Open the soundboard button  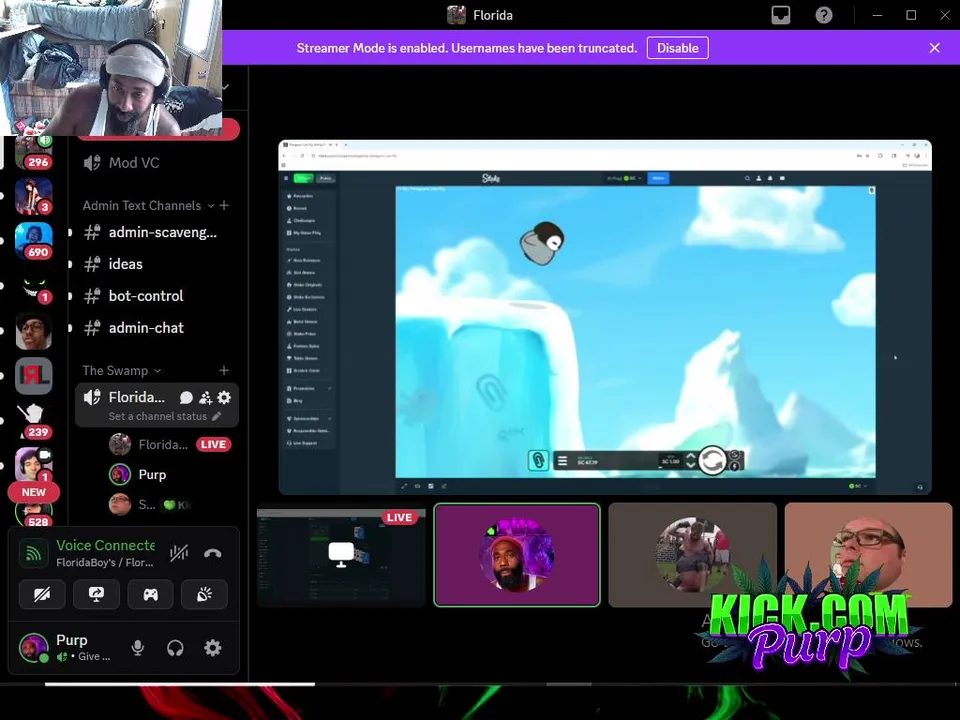[x=204, y=594]
